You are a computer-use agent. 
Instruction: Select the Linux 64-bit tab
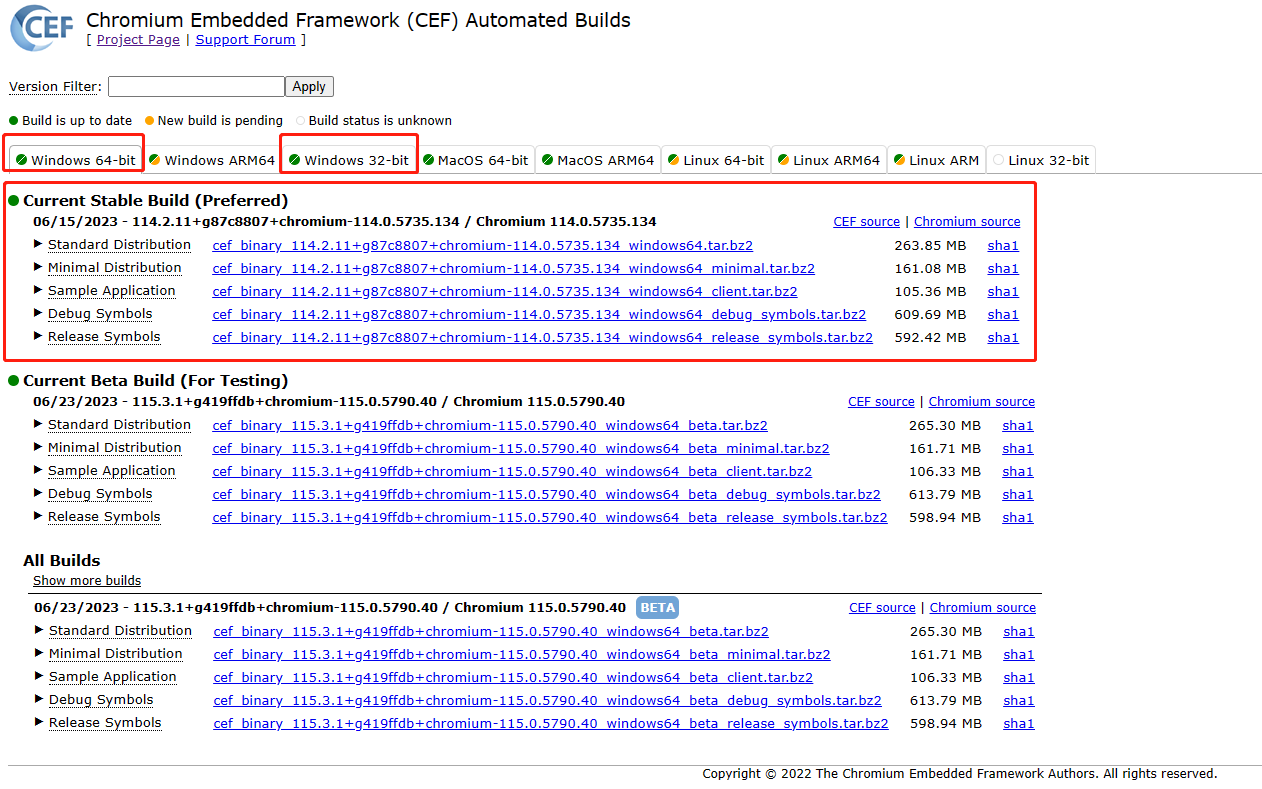(716, 160)
